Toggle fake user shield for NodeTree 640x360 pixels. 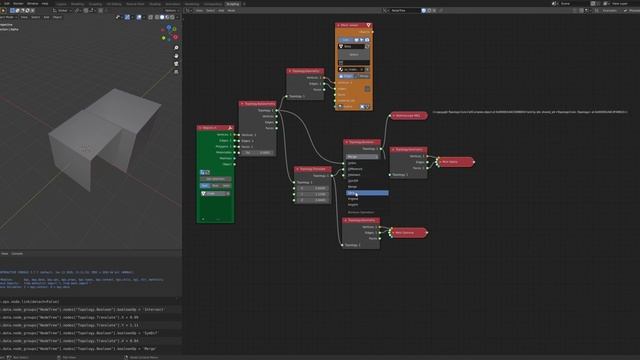(424, 11)
